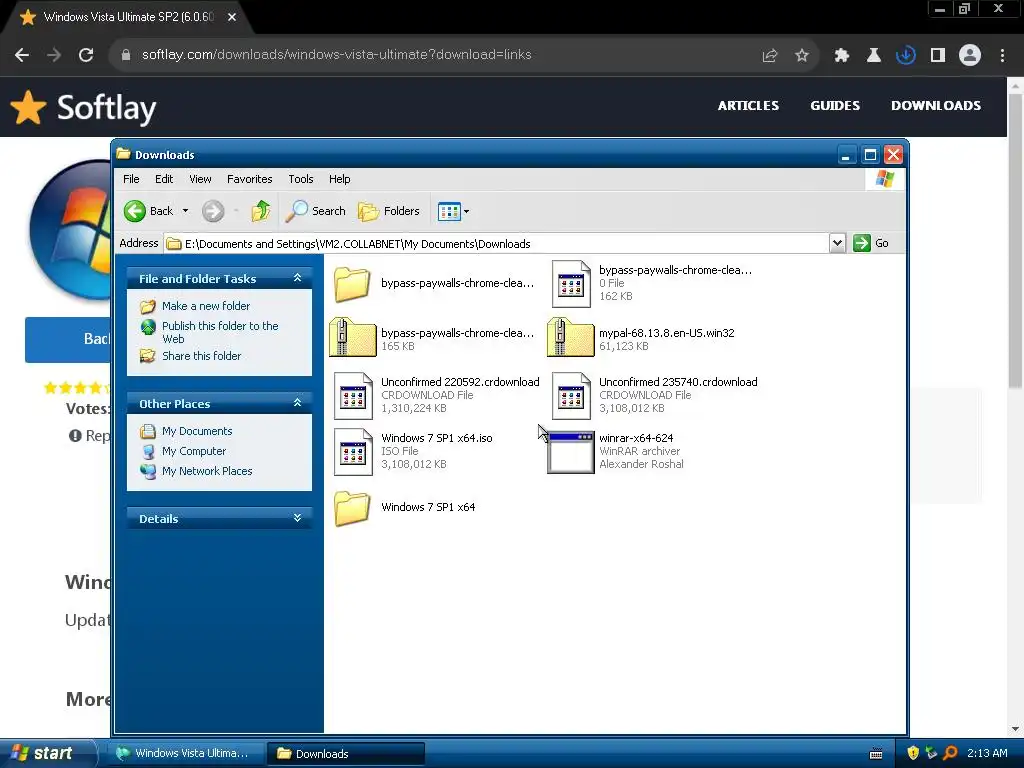Screen dimensions: 1024x768
Task: Select the Windows 7 SP1 x64 folder icon
Action: pos(353,507)
